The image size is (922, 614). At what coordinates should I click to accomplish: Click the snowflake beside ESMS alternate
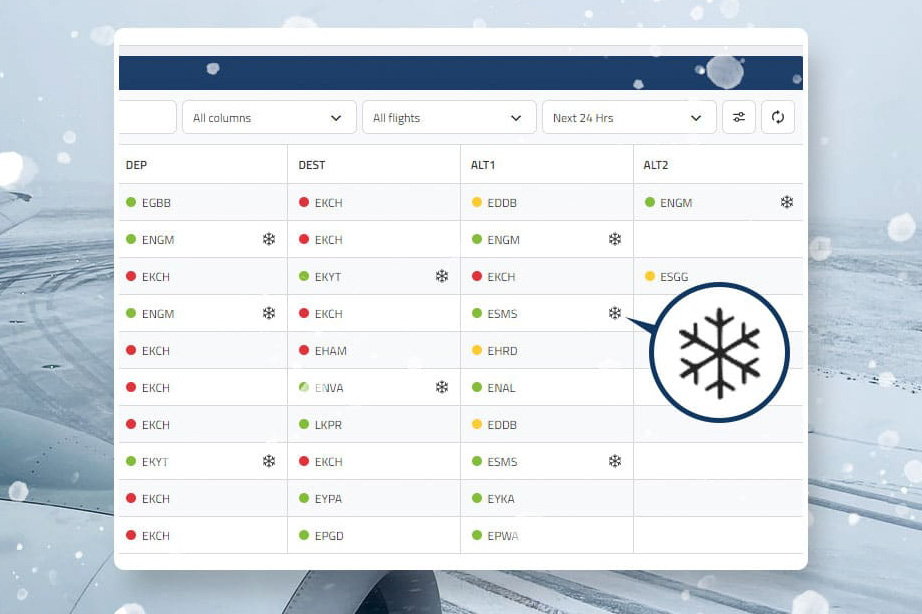[x=614, y=313]
